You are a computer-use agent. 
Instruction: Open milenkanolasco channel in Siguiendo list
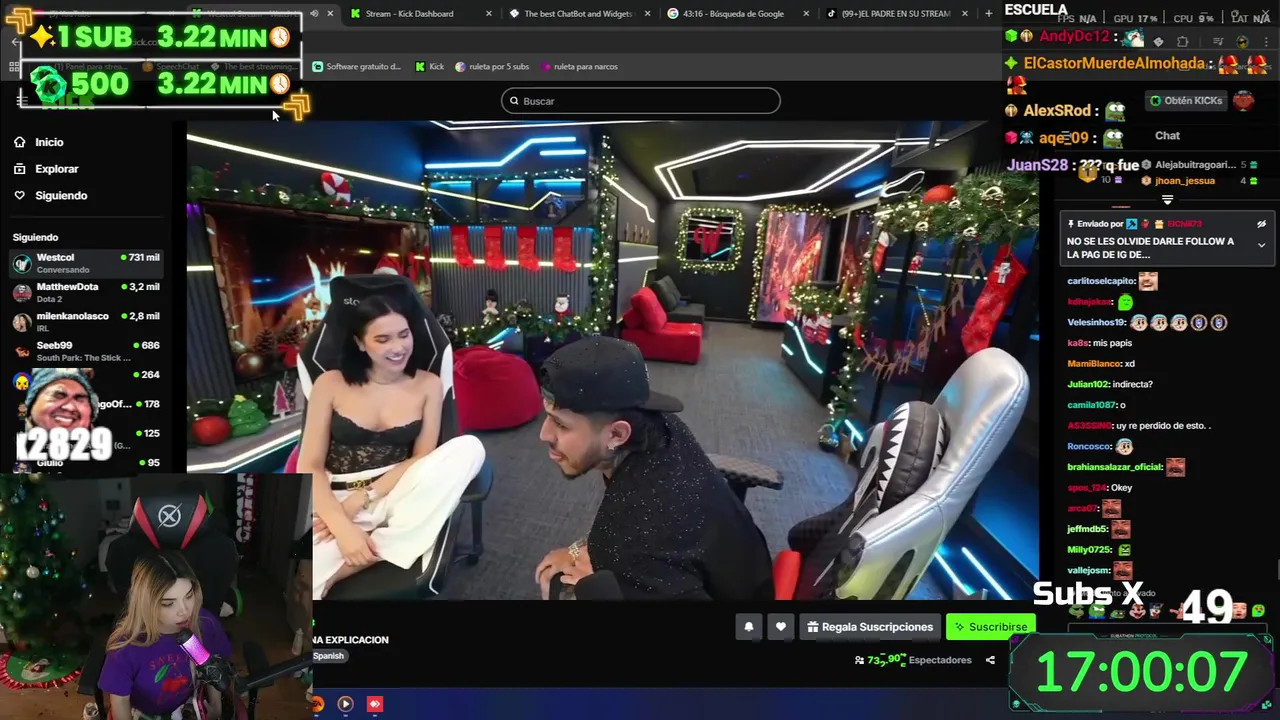tap(86, 321)
